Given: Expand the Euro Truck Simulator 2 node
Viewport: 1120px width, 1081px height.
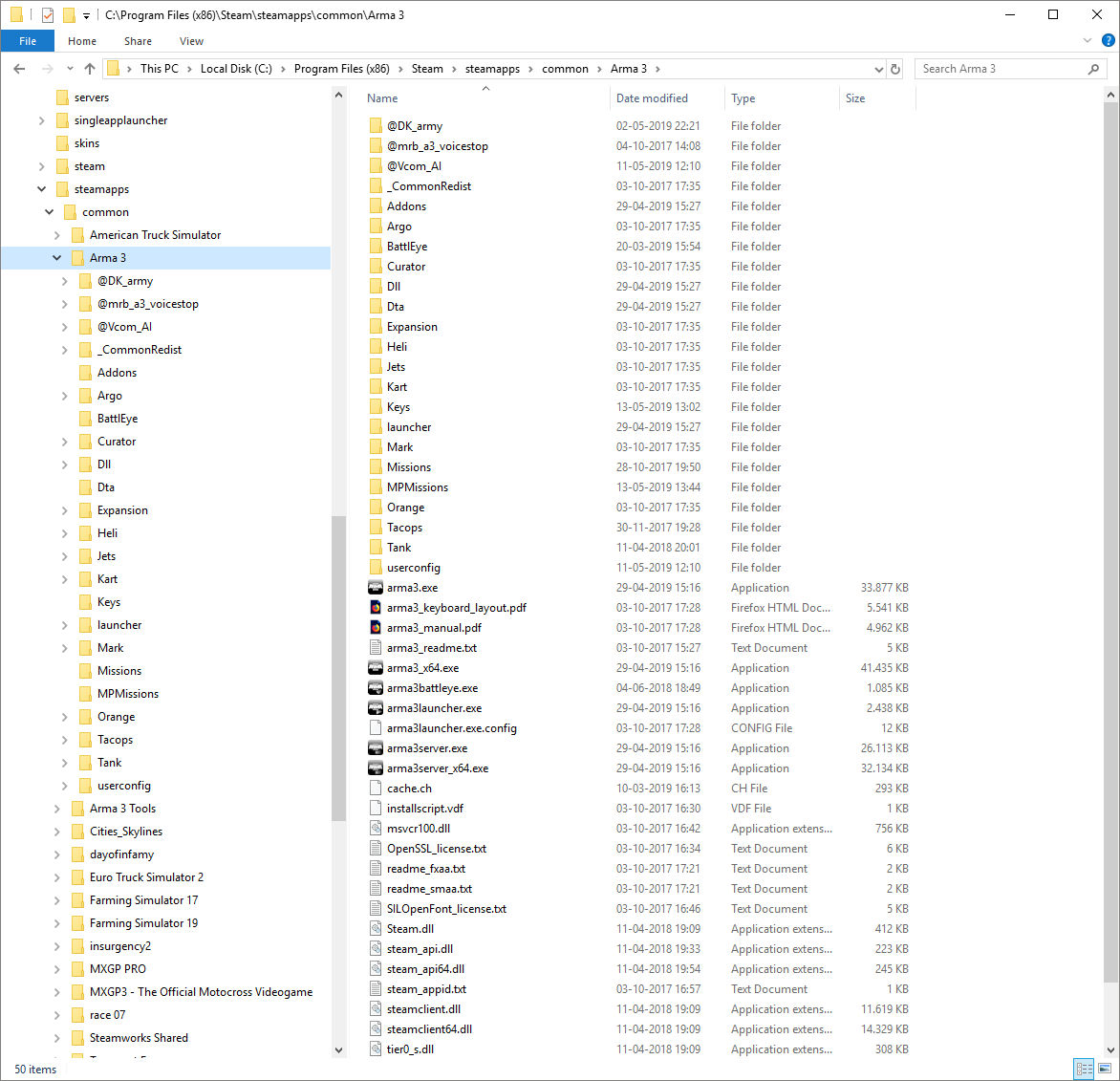Looking at the screenshot, I should click(57, 877).
